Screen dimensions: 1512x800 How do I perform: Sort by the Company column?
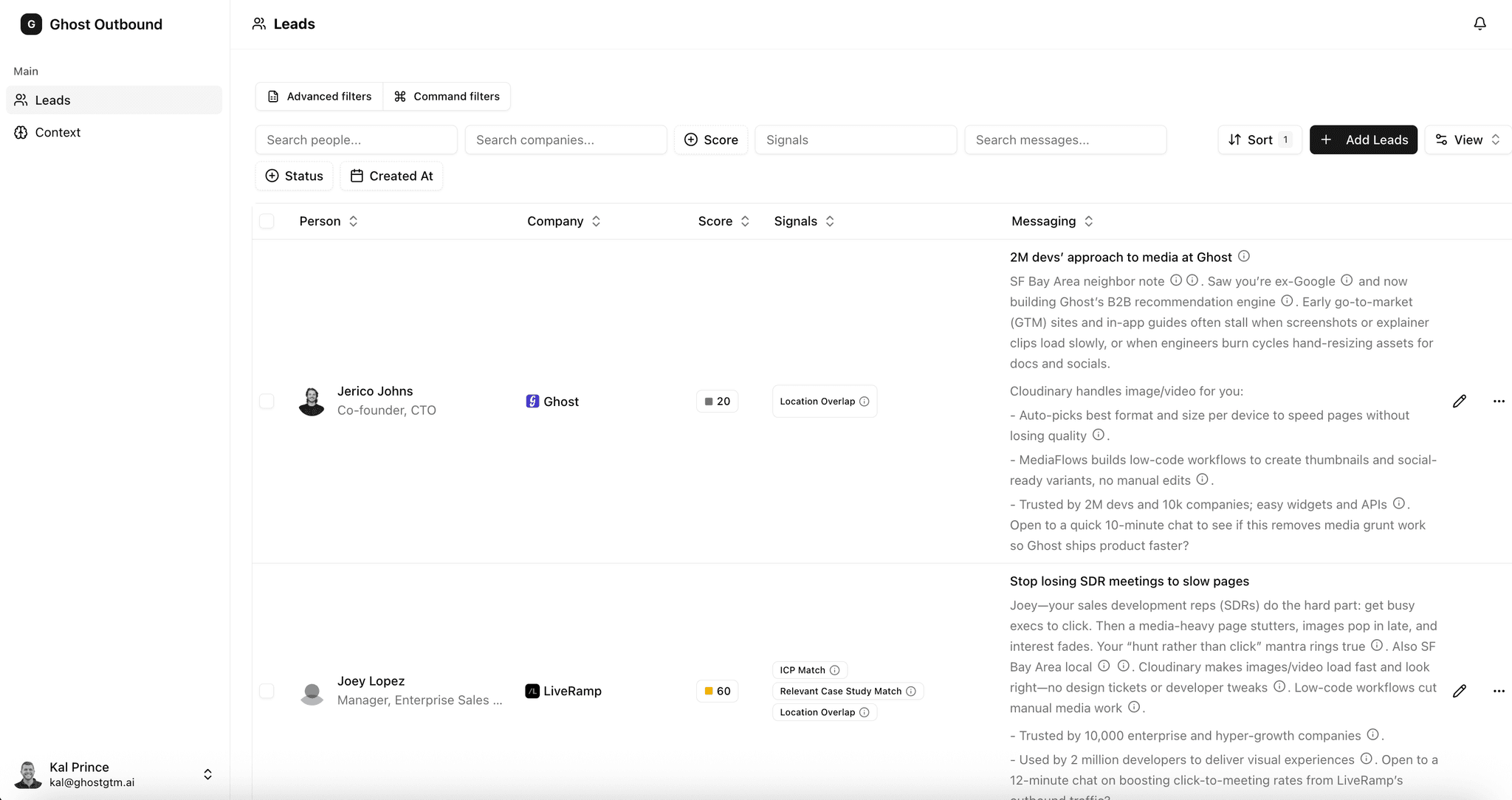(564, 221)
